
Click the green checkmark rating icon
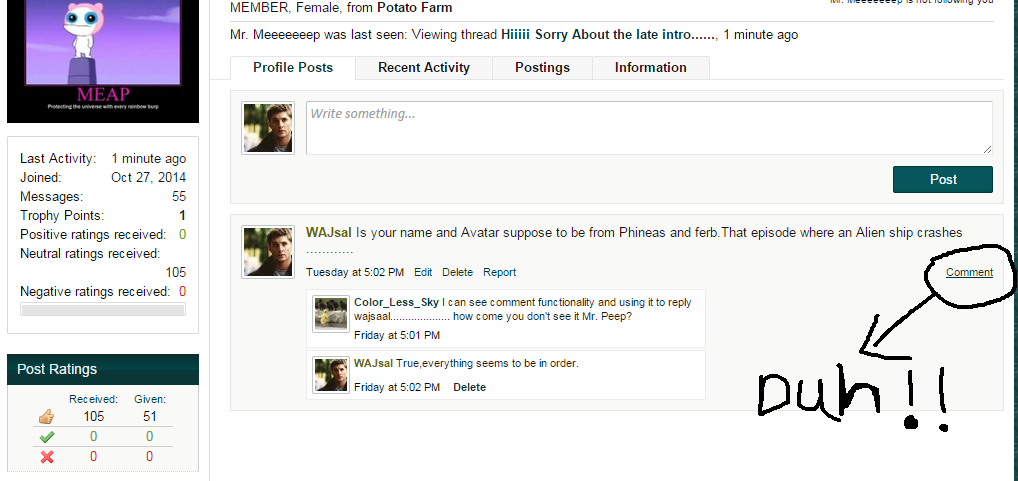pyautogui.click(x=47, y=437)
